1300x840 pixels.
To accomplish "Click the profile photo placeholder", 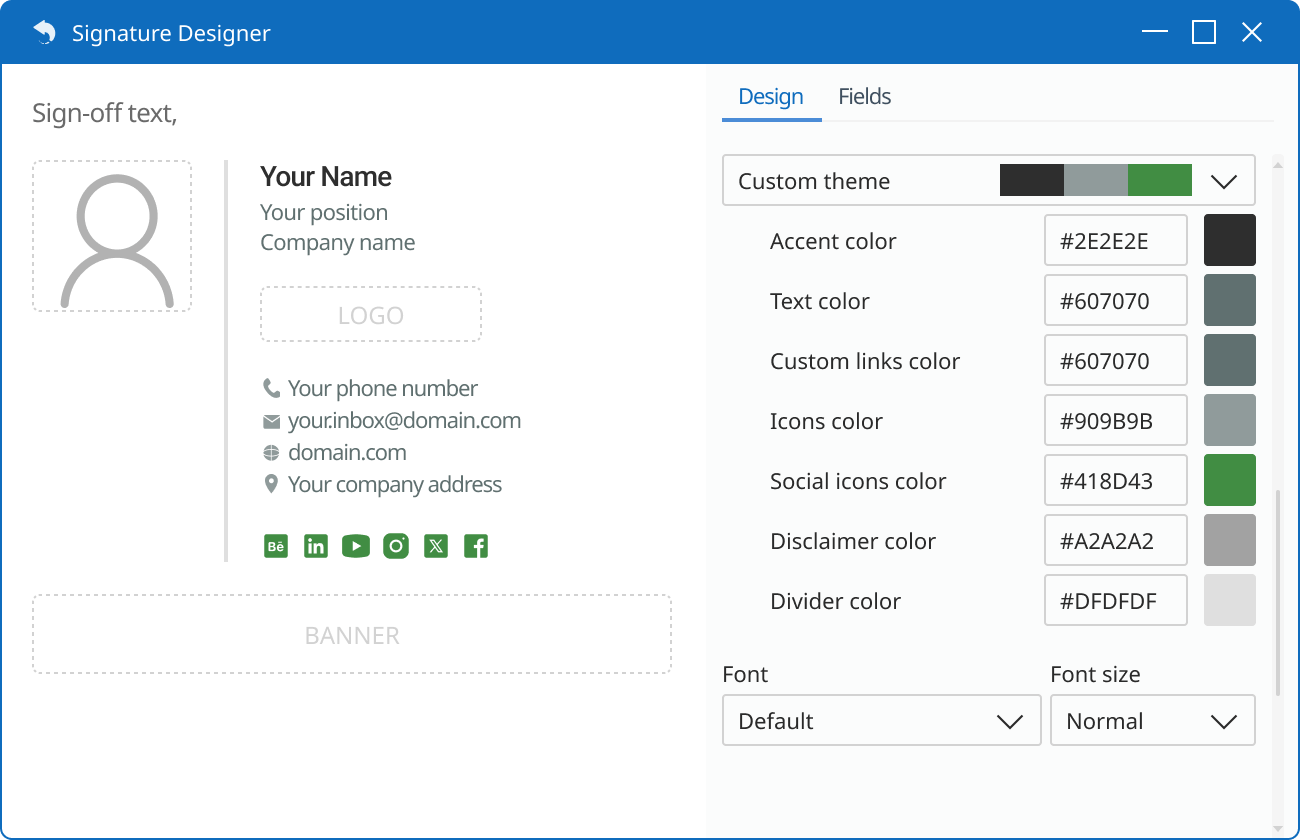I will [111, 236].
